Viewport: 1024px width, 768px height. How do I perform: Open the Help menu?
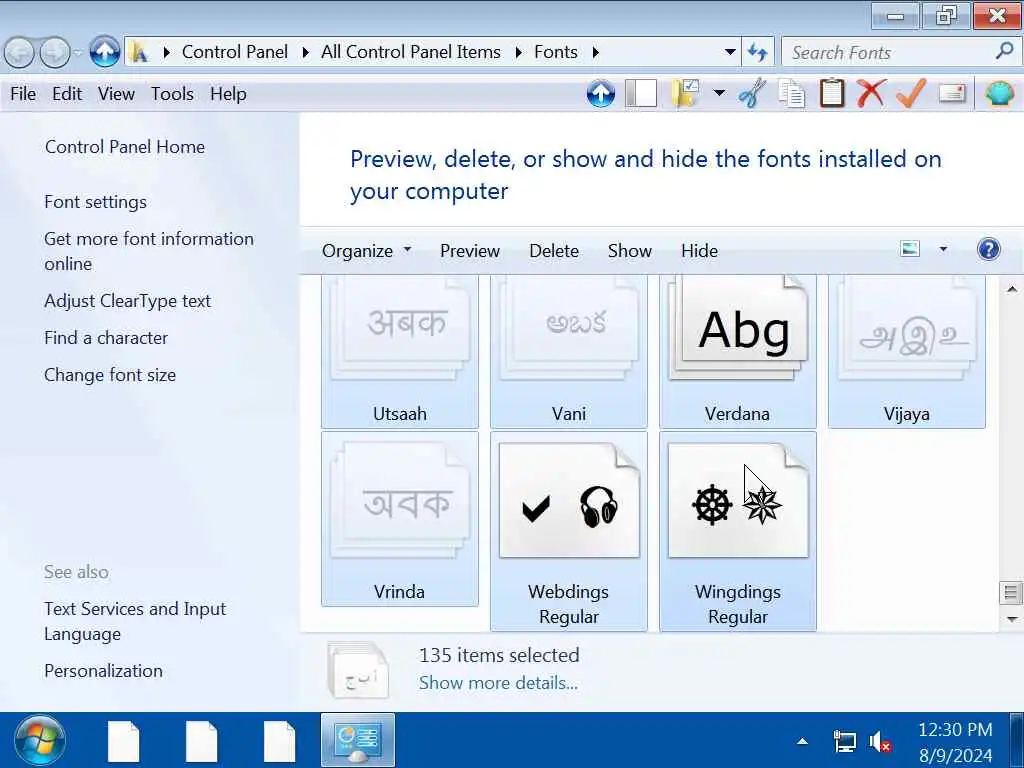(229, 94)
